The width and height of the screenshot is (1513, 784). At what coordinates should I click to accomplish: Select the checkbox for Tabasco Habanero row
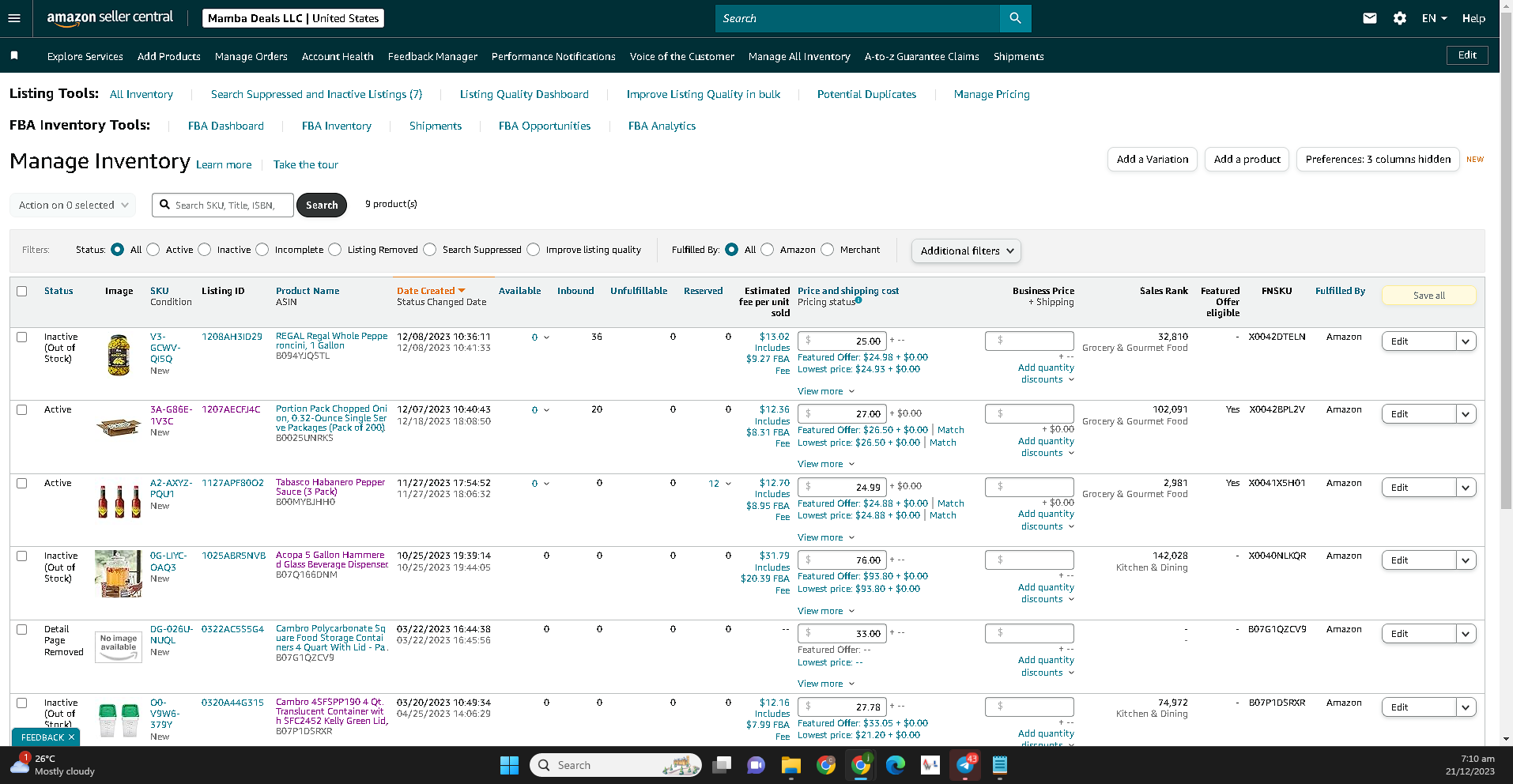click(x=22, y=483)
